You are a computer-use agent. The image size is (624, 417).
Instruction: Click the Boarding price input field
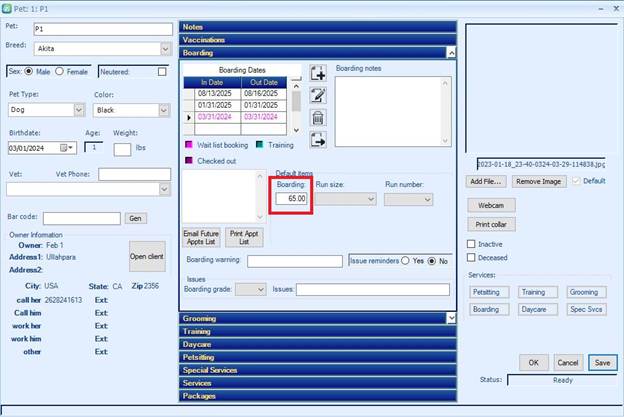[x=293, y=199]
